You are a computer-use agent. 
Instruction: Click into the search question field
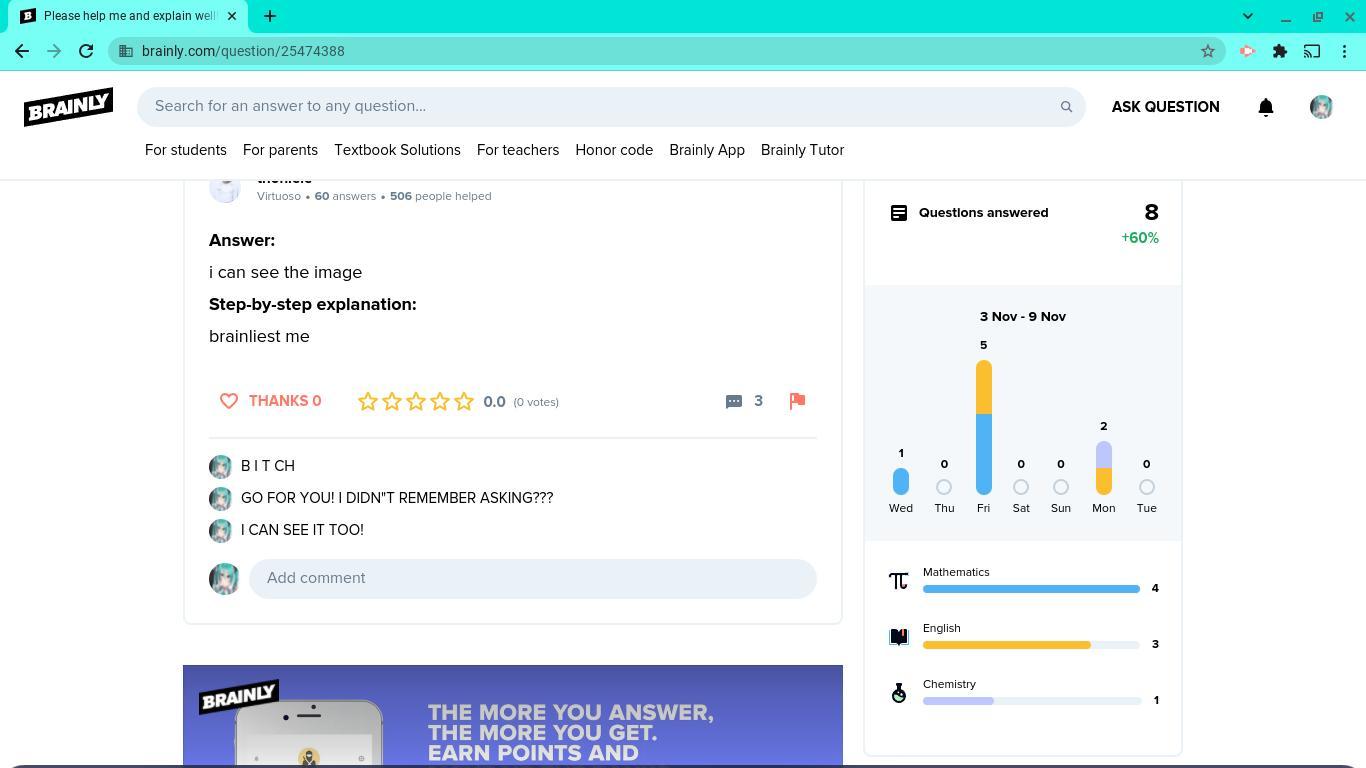611,107
